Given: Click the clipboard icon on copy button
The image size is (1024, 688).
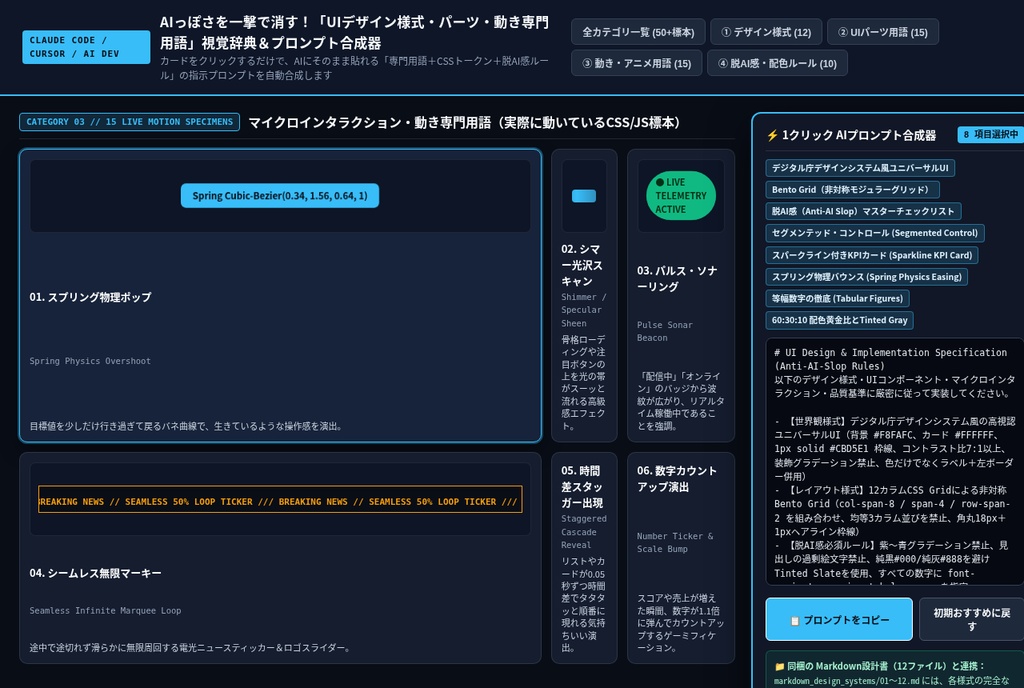Looking at the screenshot, I should point(795,621).
